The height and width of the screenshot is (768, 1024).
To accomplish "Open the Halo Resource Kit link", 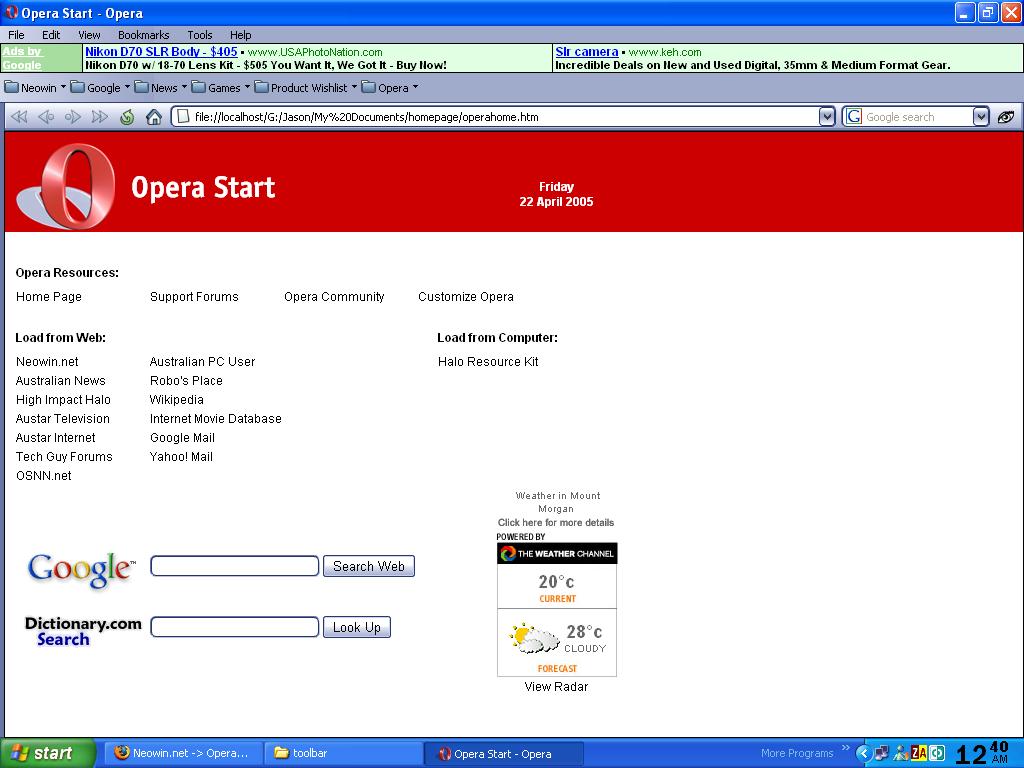I will pyautogui.click(x=488, y=361).
